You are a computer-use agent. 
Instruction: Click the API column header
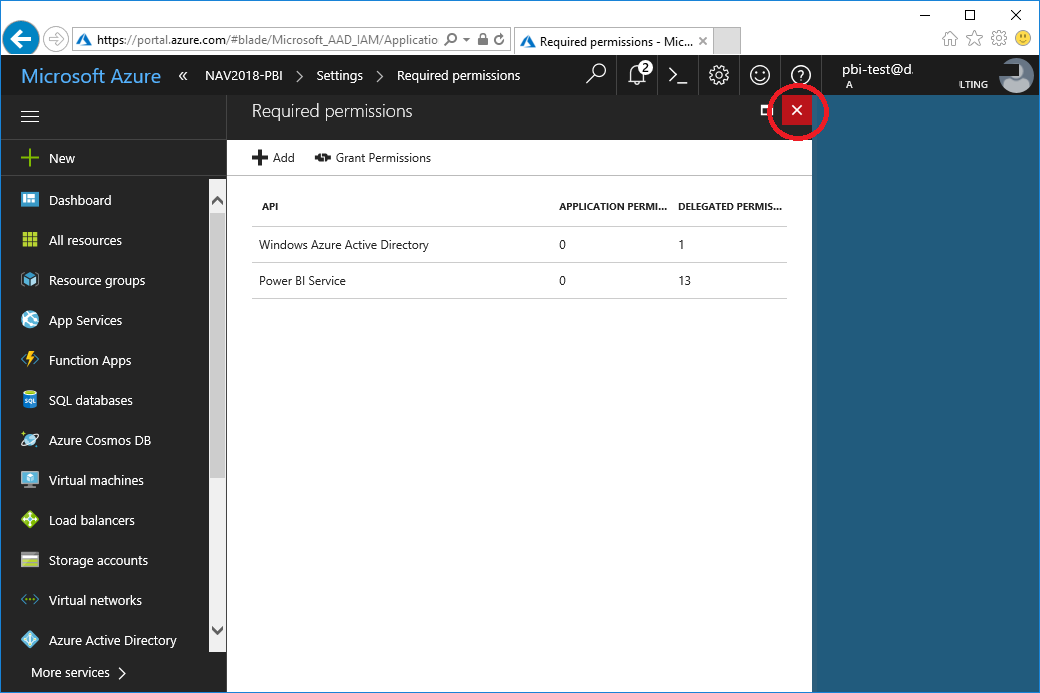point(270,206)
